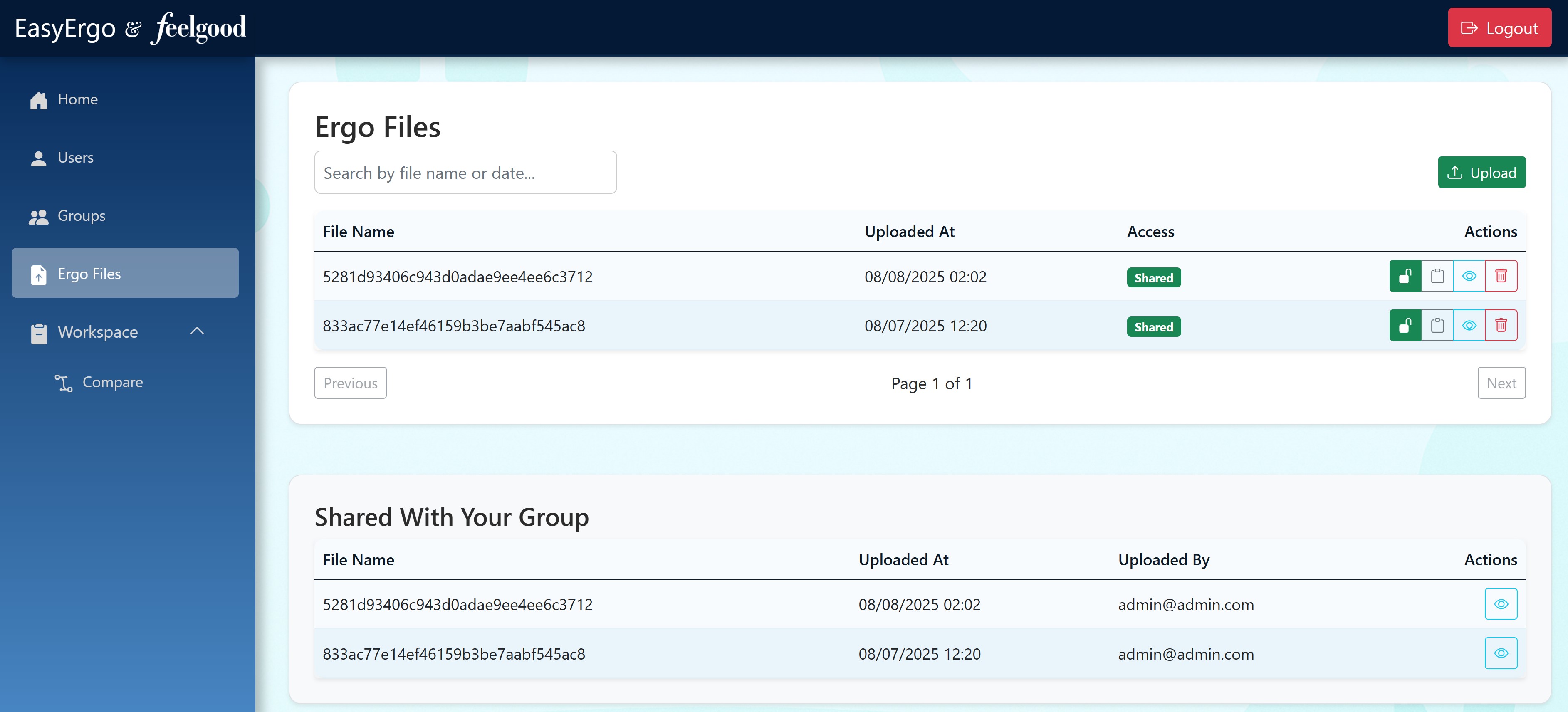Click shared group file name 5281d93406c943d0adae9ee4ee6c3712

point(458,605)
